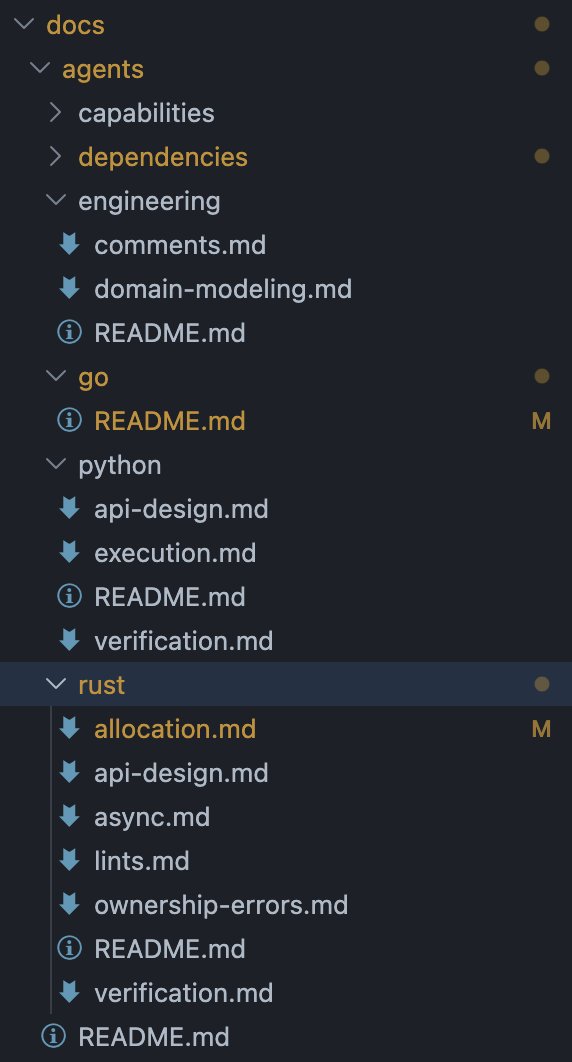Select the engineering folder name
The image size is (572, 1062).
[x=149, y=201]
